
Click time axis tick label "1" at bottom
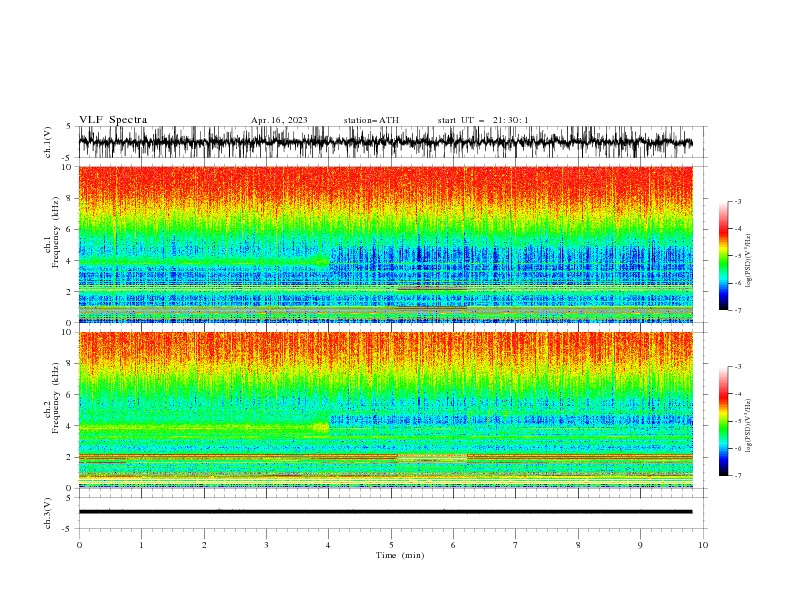click(141, 545)
